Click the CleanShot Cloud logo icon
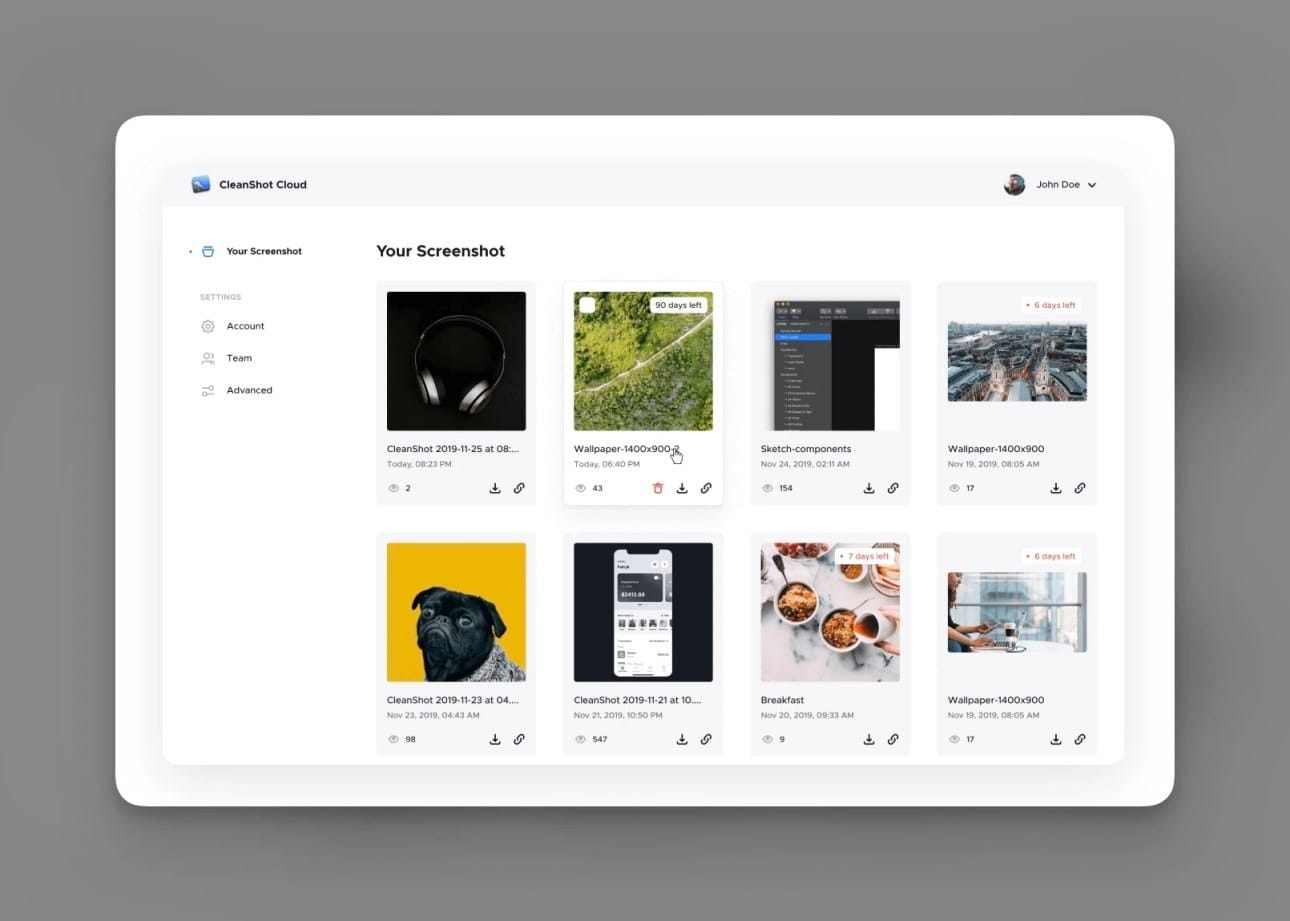The width and height of the screenshot is (1290, 921). [201, 184]
